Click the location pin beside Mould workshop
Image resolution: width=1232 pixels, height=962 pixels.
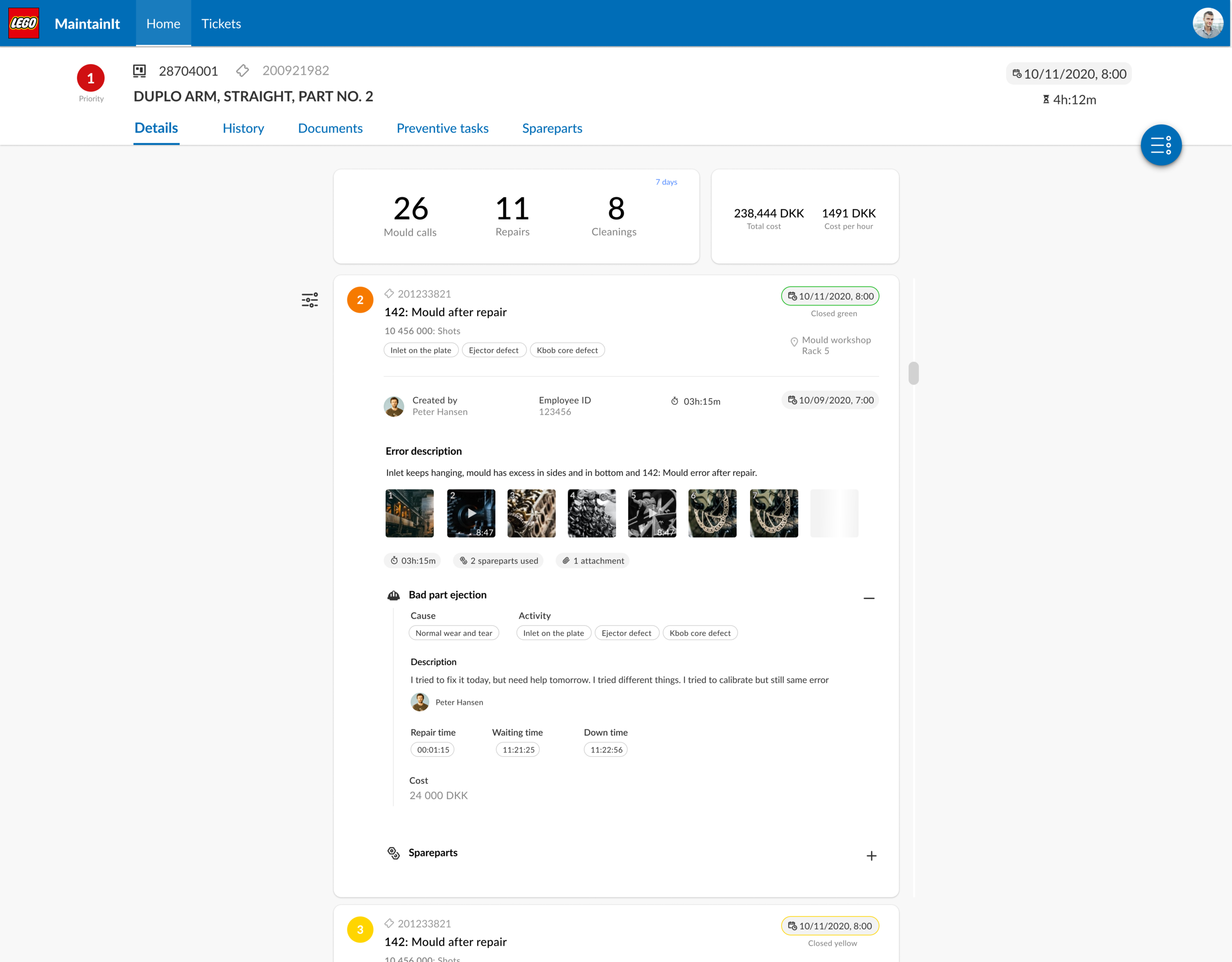point(794,342)
